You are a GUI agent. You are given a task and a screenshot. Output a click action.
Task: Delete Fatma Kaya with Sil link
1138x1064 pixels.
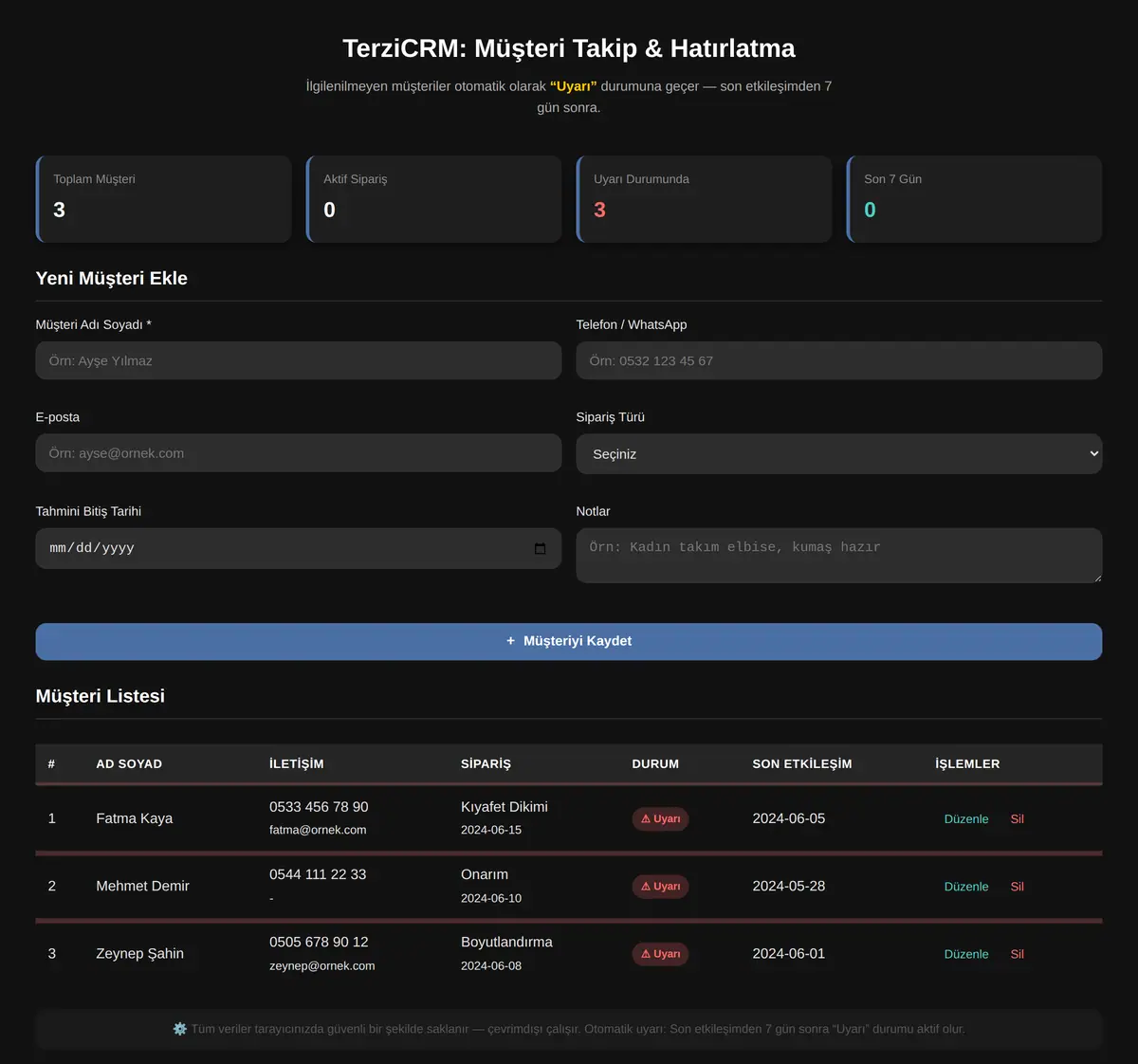click(1017, 819)
